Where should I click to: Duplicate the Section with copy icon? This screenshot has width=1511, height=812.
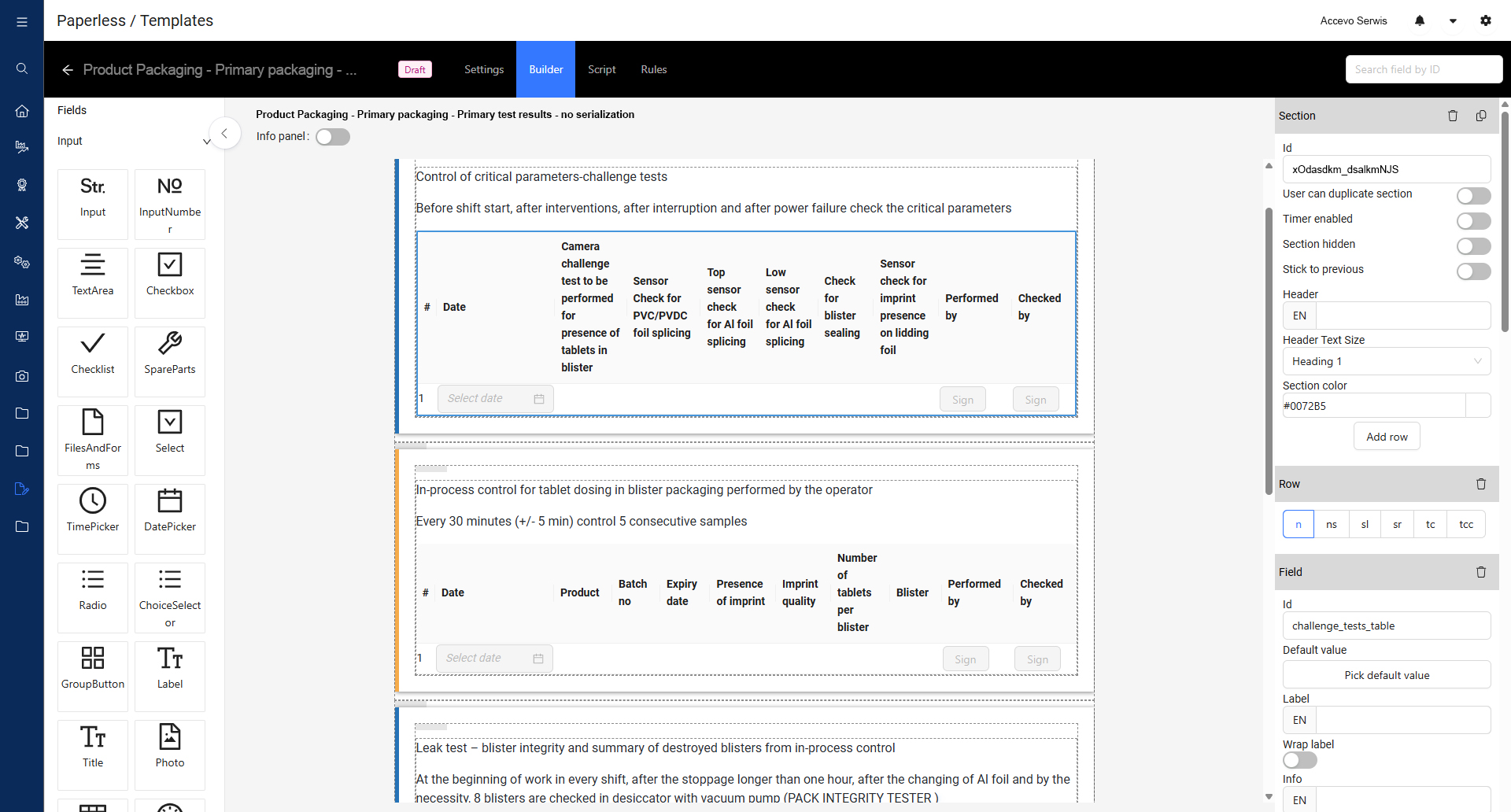coord(1481,116)
